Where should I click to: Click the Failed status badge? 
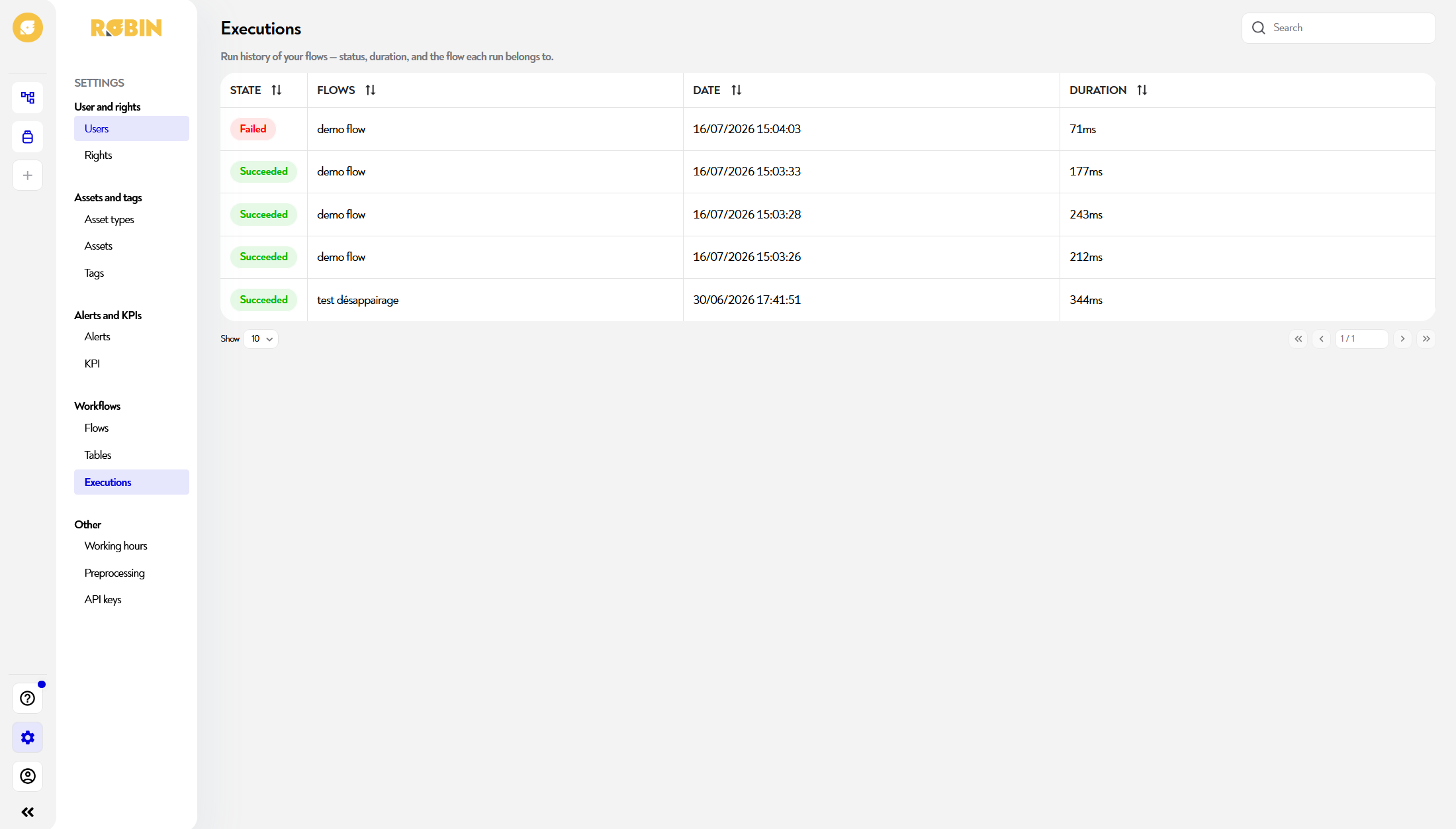point(253,129)
